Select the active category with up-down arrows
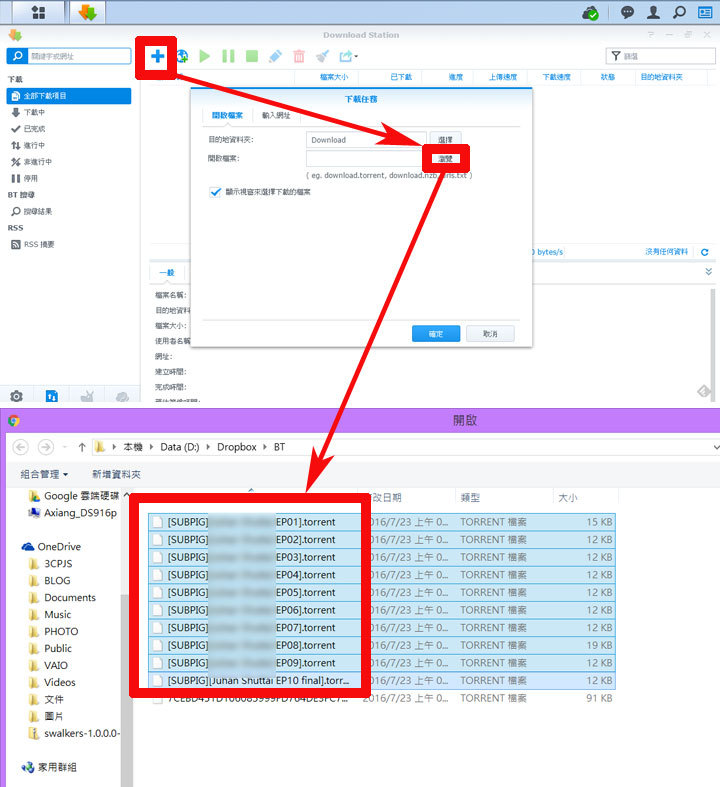720x787 pixels. pyautogui.click(x=69, y=146)
